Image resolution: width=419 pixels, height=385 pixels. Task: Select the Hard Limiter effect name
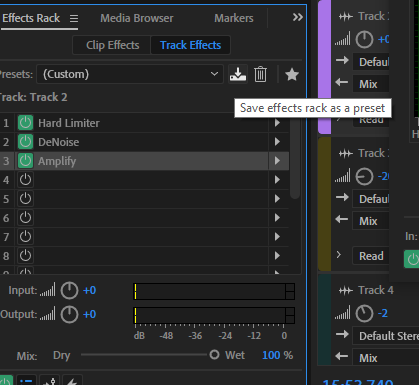(x=69, y=123)
